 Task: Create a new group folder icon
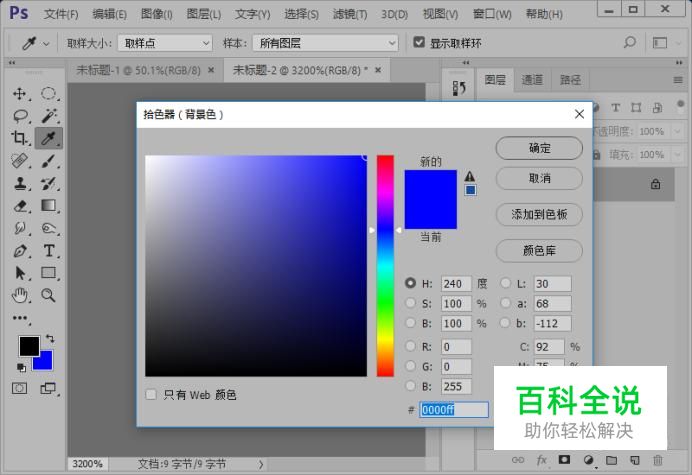click(x=611, y=460)
